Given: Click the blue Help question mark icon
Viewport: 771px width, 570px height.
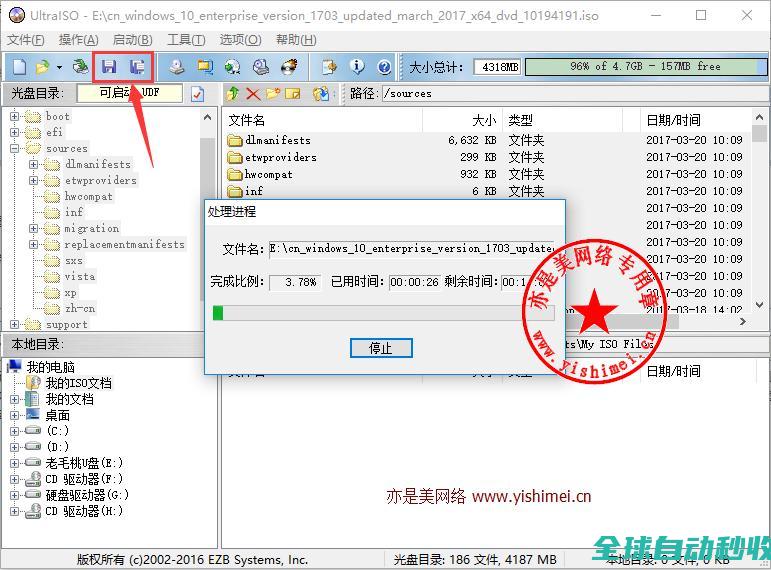Looking at the screenshot, I should point(384,67).
